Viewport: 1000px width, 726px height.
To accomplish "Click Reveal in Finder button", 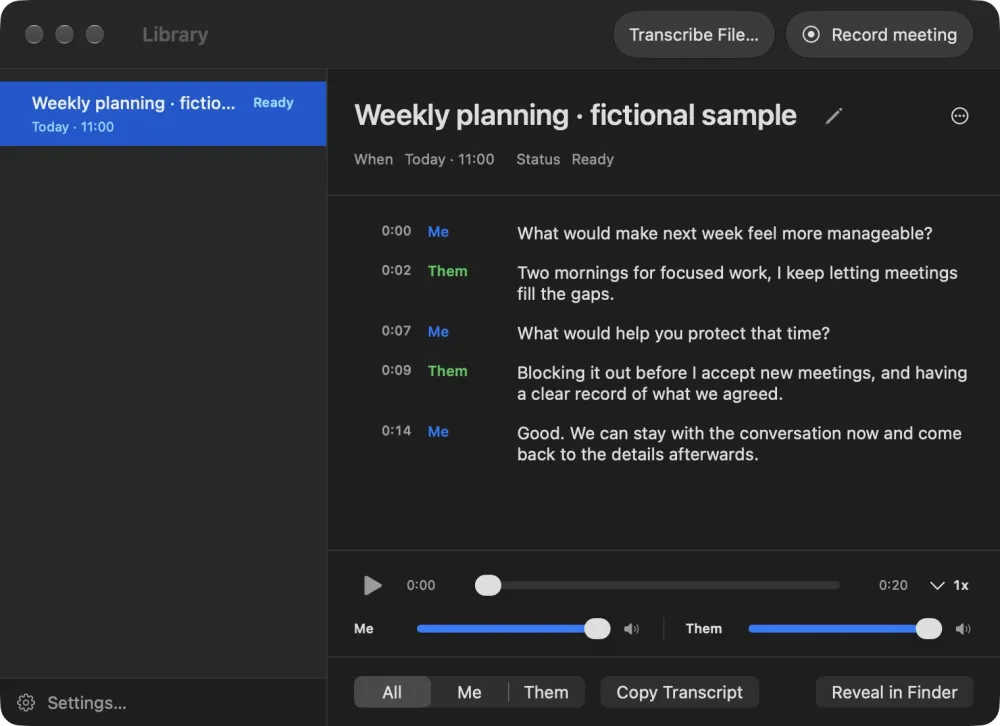I will pos(894,692).
